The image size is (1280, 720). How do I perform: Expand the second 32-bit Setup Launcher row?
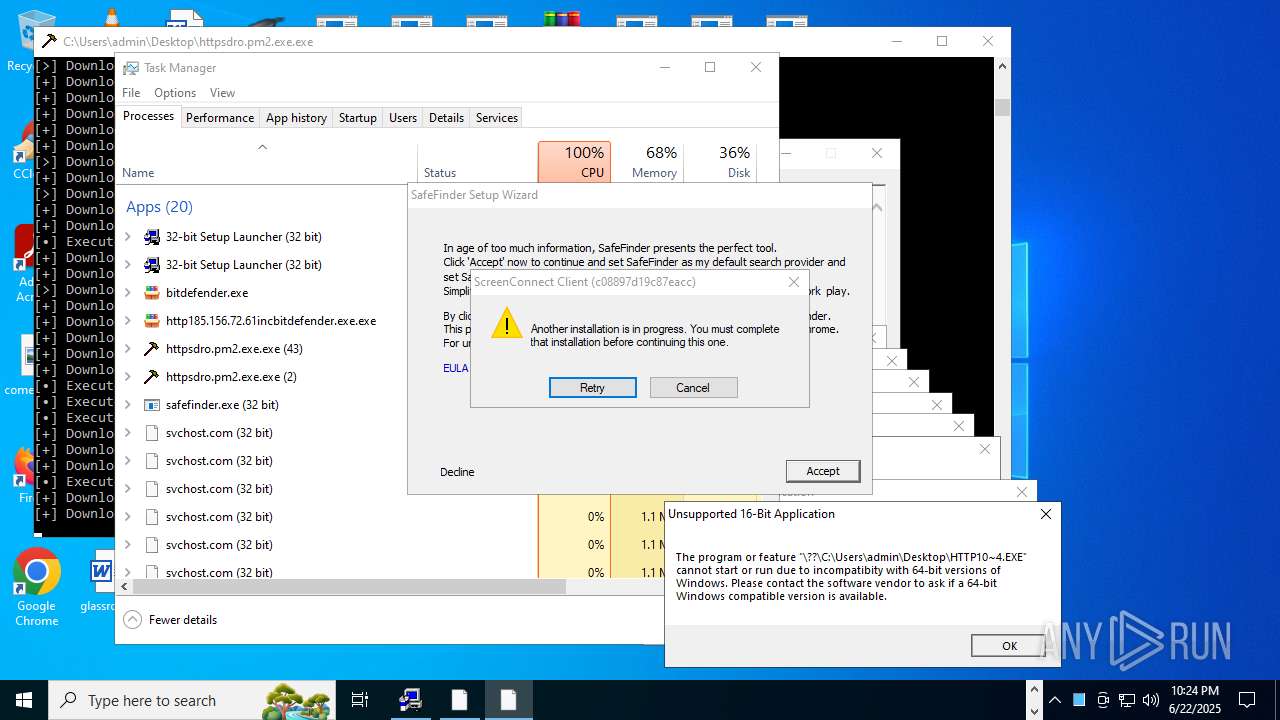[x=127, y=265]
